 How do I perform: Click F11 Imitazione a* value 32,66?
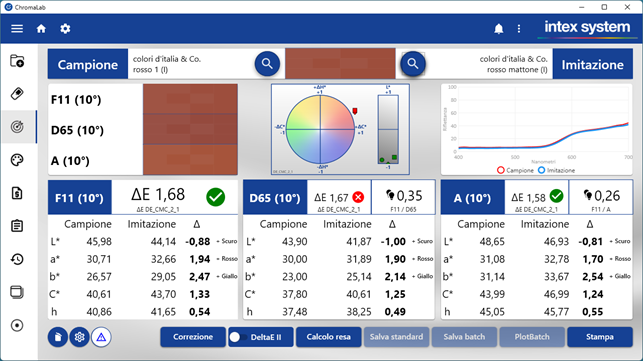163,259
